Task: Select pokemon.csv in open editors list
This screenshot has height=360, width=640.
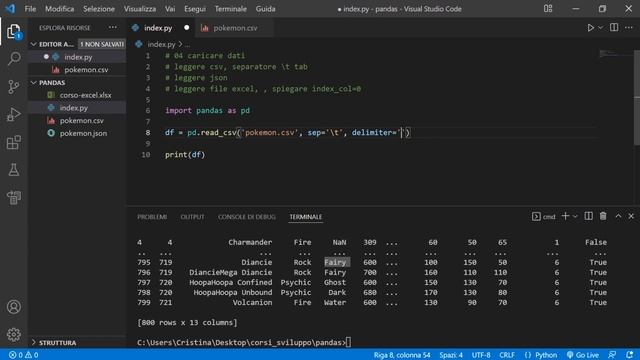Action: 77,70
